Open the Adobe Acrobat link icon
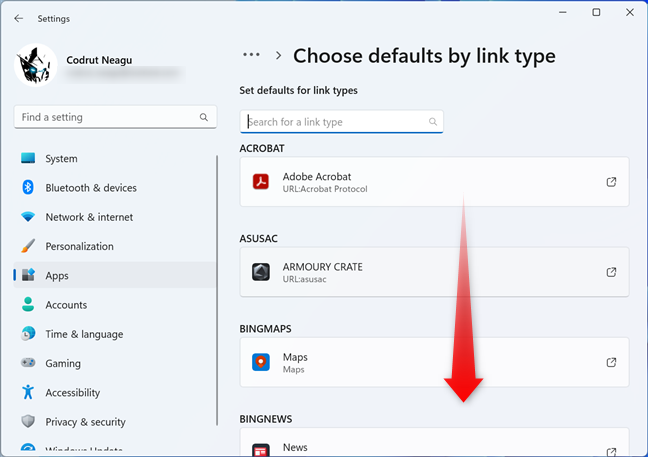This screenshot has height=457, width=648. [612, 182]
